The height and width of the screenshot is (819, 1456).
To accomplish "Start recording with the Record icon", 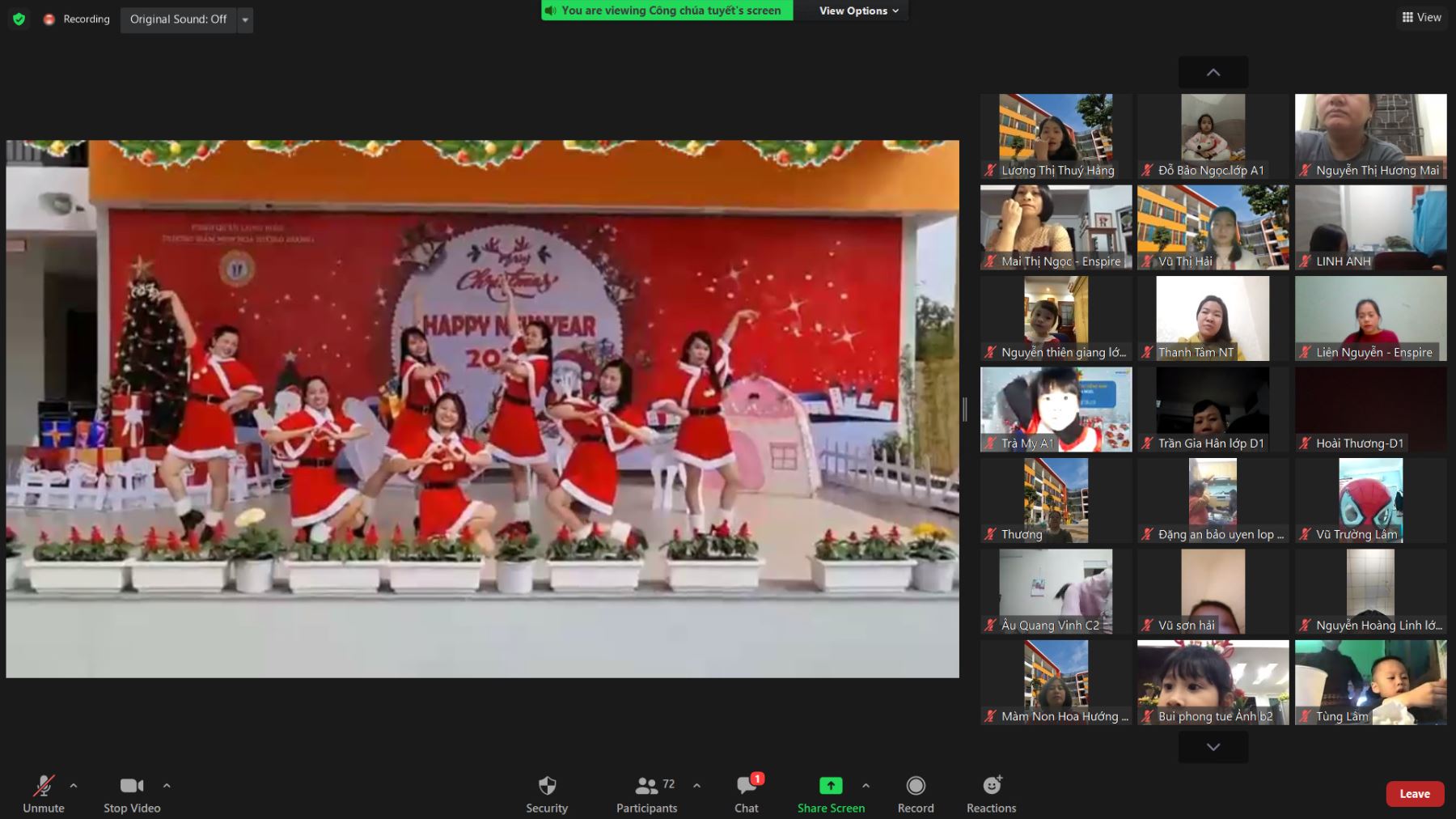I will coord(916,786).
